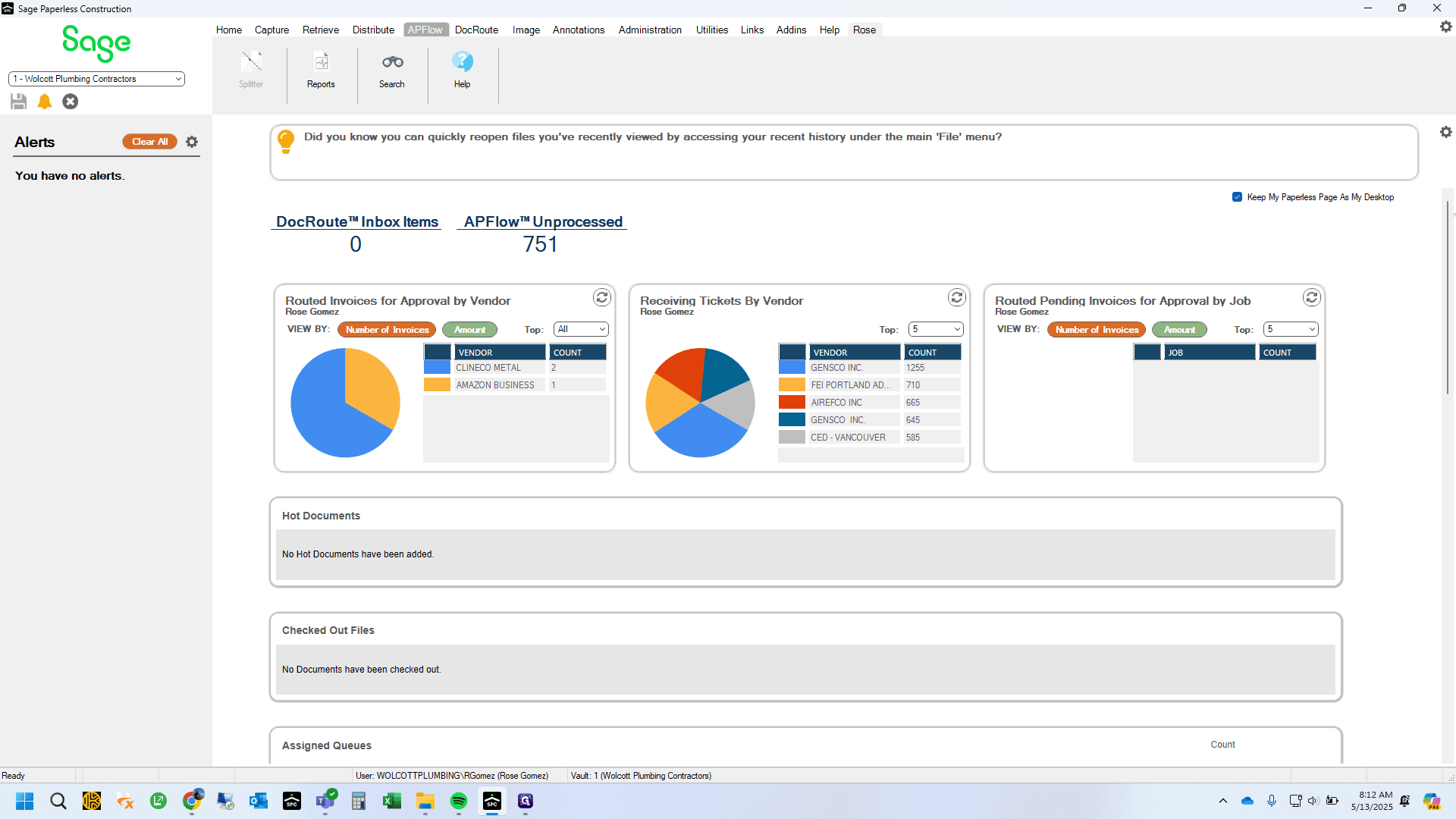
Task: Open the Wolcott Plumbing Contractors company dropdown
Action: pos(96,79)
